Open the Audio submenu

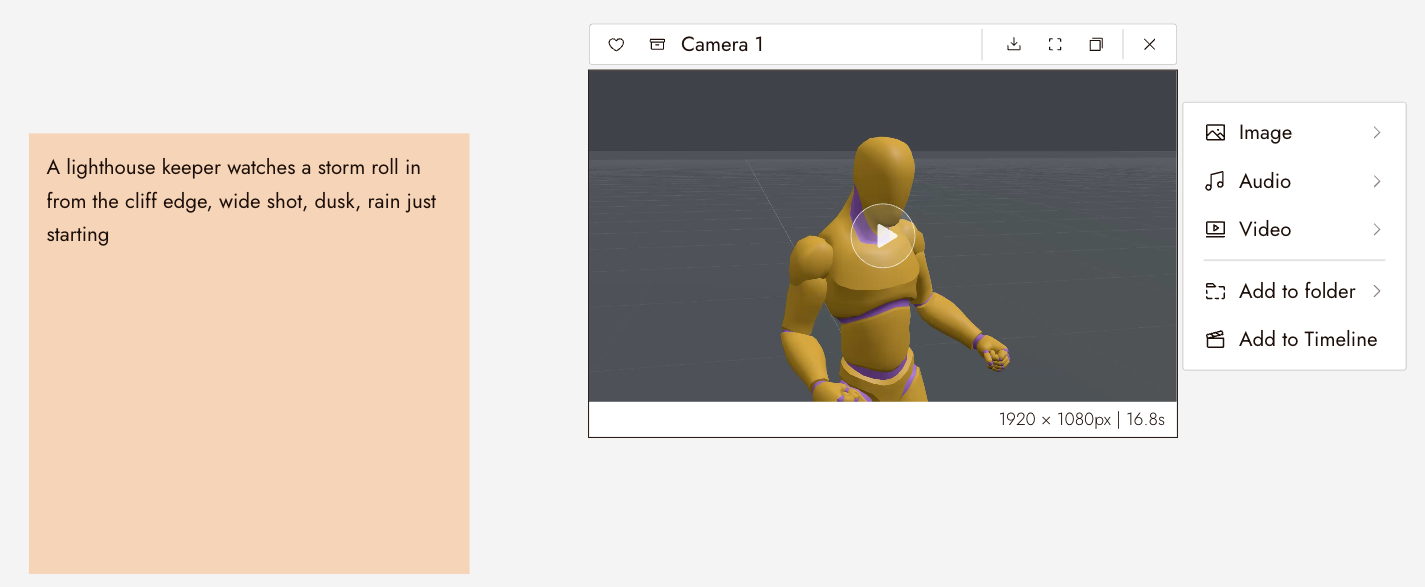pyautogui.click(x=1294, y=181)
